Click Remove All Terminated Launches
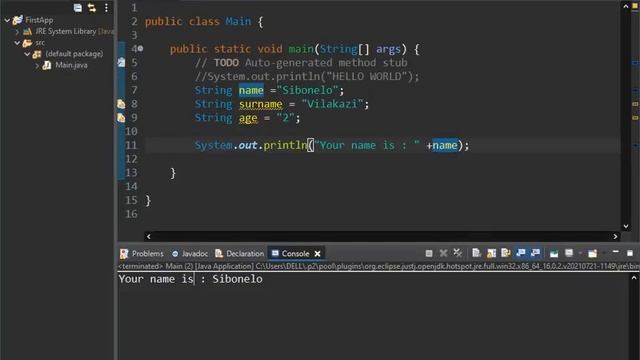The image size is (640, 360). click(x=458, y=253)
